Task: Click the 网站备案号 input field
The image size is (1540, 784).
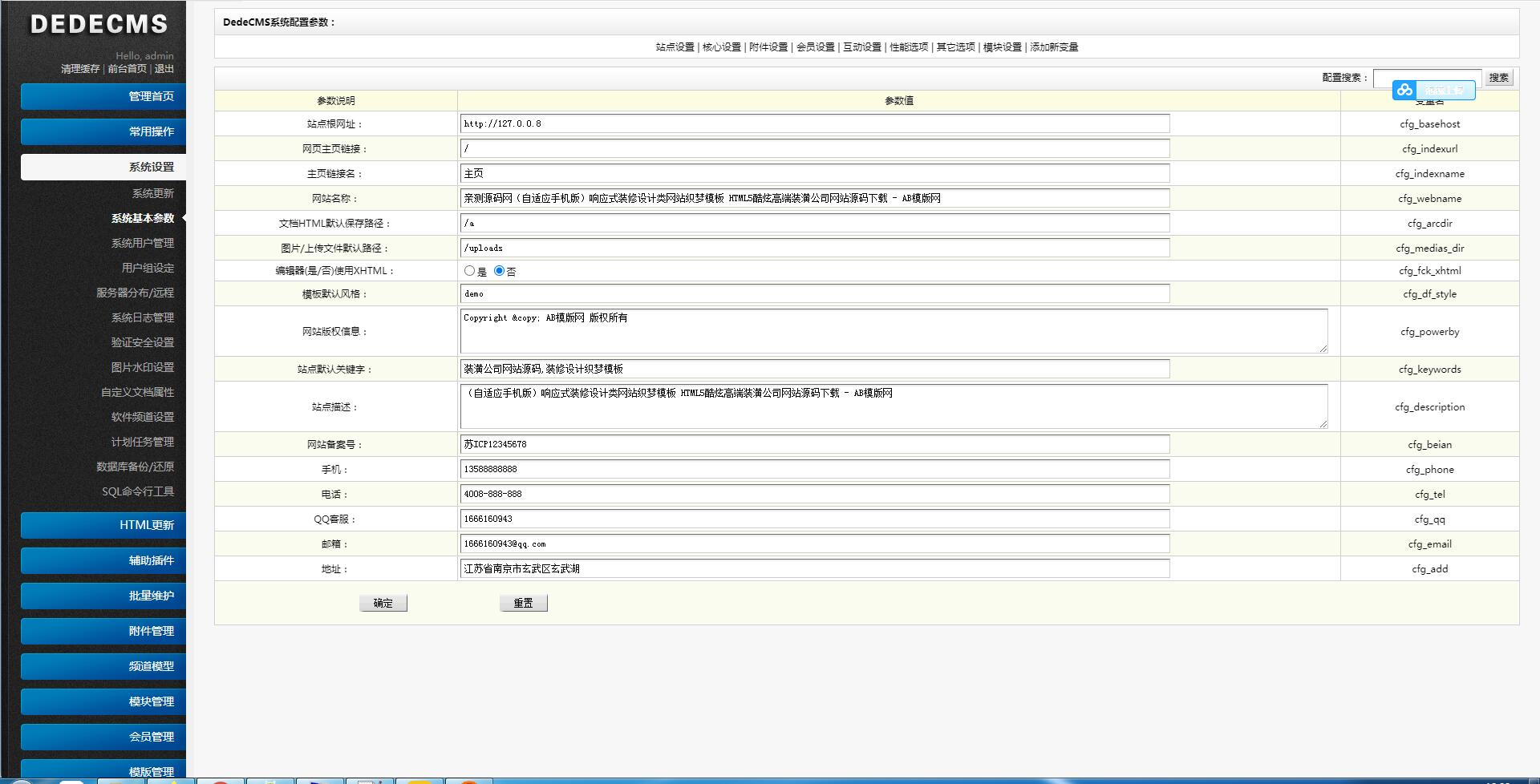Action: tap(815, 444)
